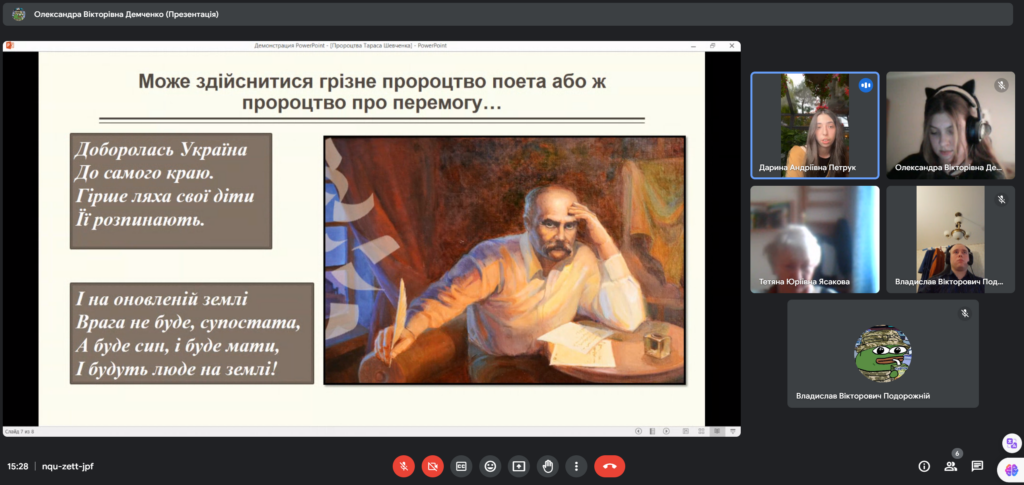This screenshot has width=1024, height=485.
Task: Open the chat messages panel
Action: point(977,466)
